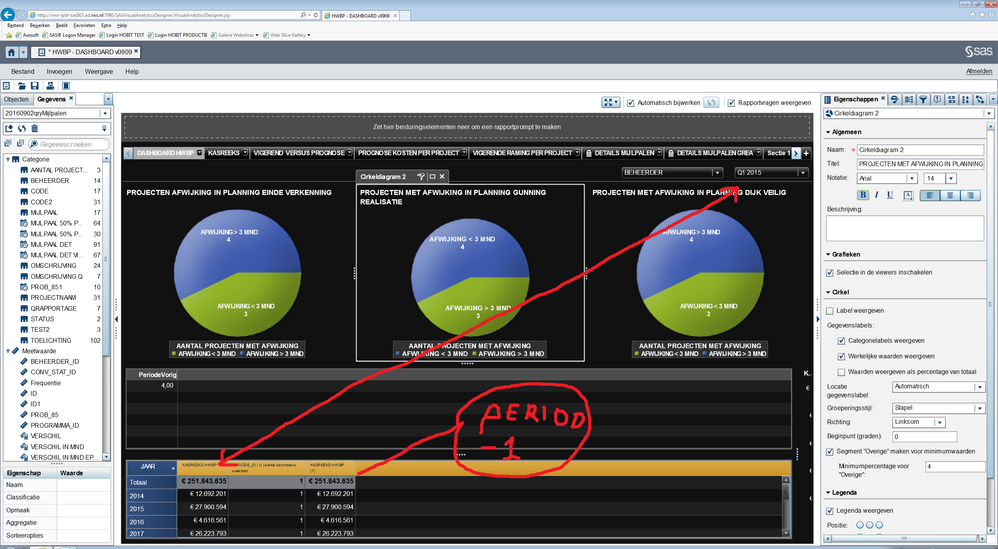
Task: Click the add data source icon
Action: 9,129
